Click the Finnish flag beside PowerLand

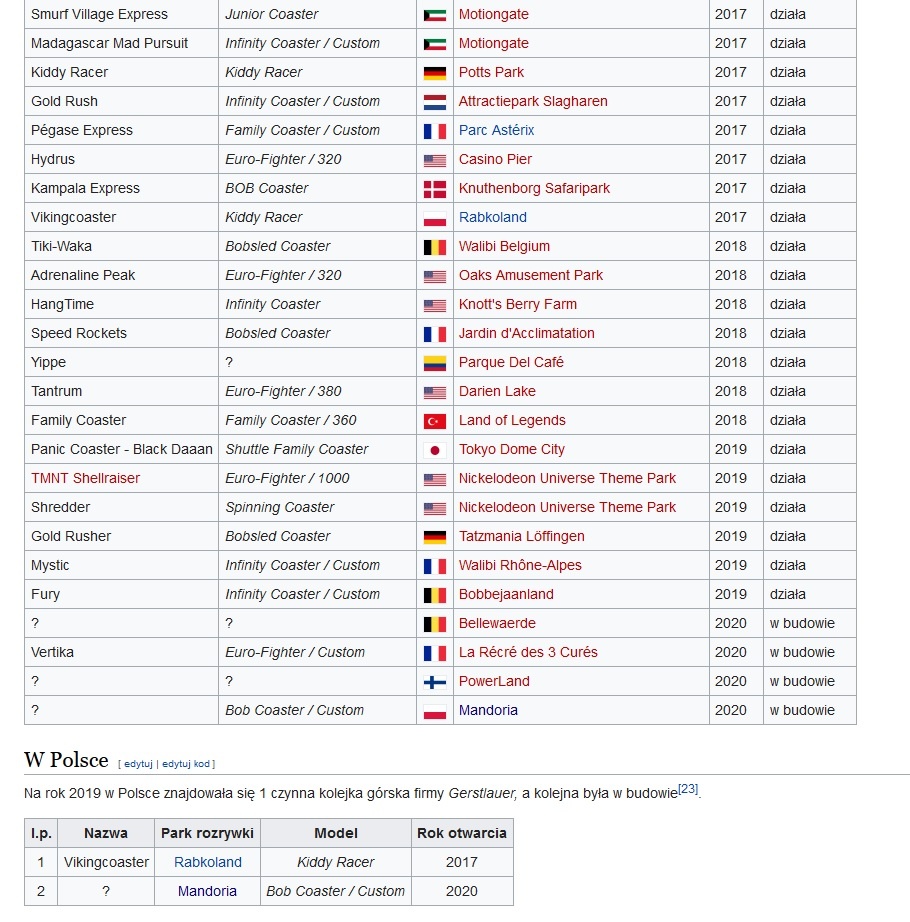point(434,682)
